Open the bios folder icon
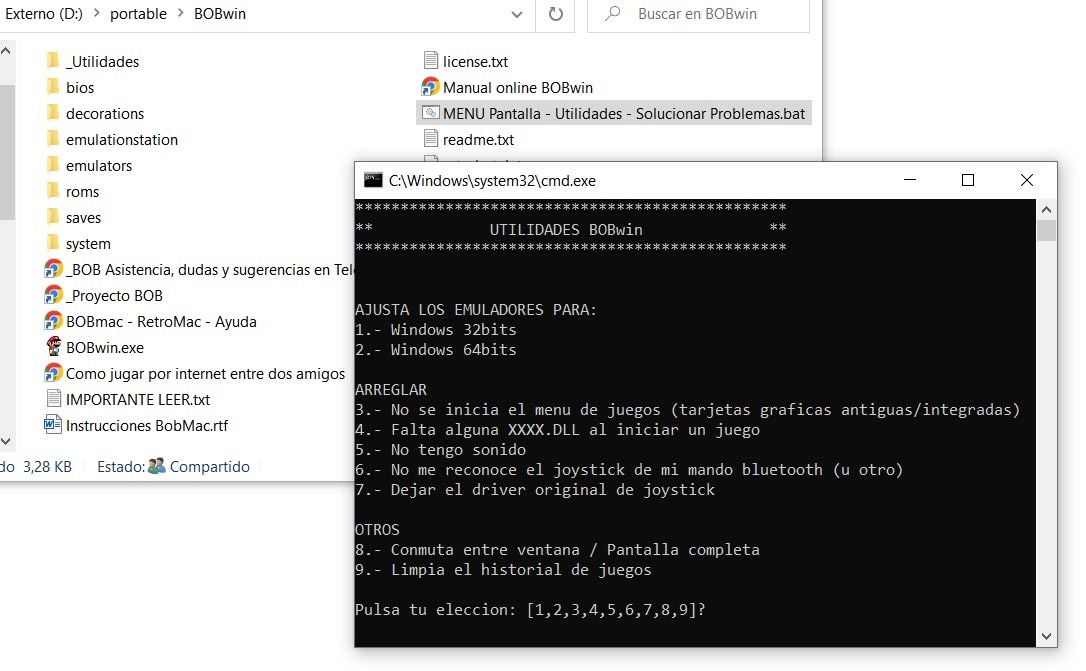Viewport: 1086px width, 671px height. point(53,87)
